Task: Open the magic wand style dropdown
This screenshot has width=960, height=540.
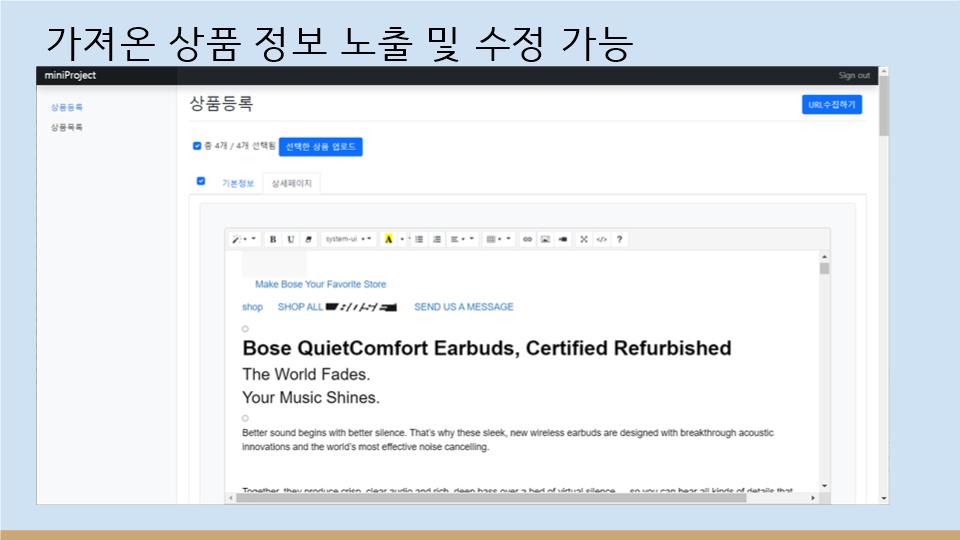Action: tap(244, 239)
